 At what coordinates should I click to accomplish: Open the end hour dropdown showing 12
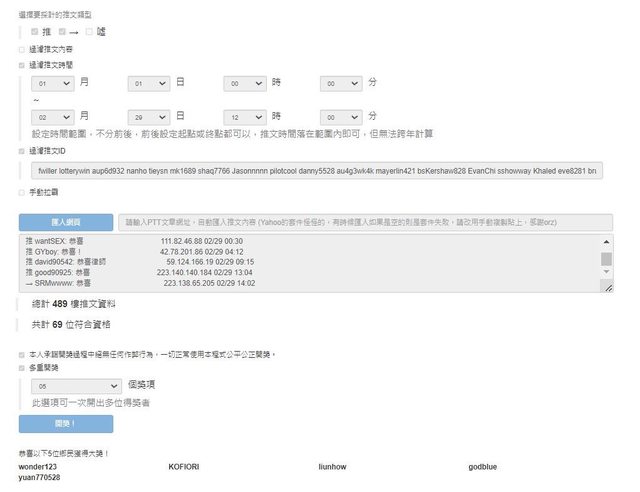(243, 116)
